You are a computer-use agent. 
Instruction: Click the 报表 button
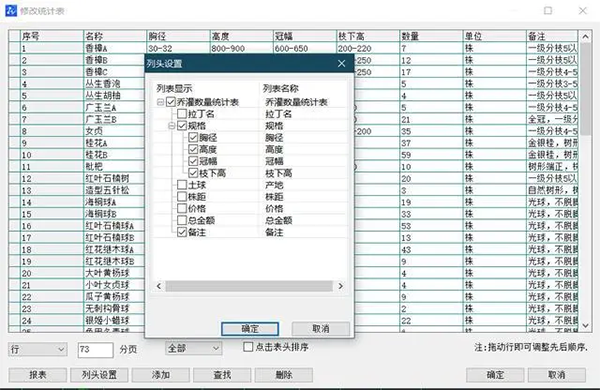pos(38,375)
